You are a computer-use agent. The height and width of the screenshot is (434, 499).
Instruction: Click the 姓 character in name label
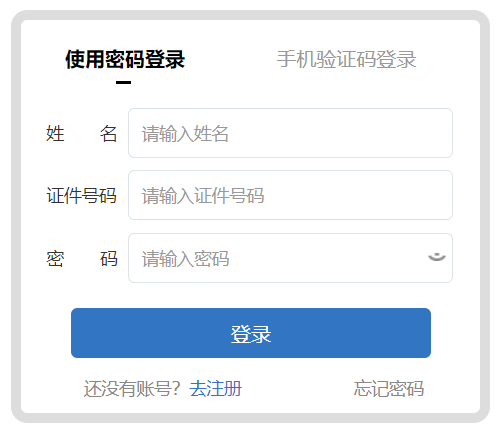tap(55, 133)
